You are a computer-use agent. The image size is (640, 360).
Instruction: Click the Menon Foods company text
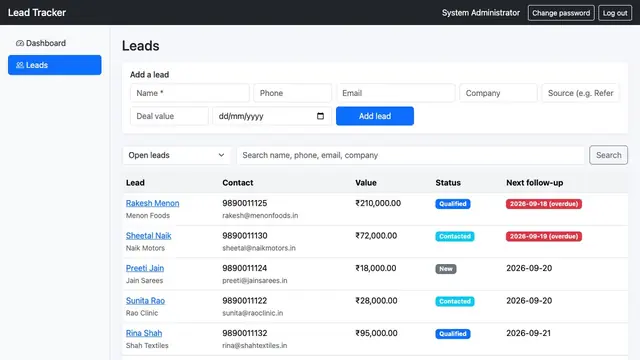tap(148, 216)
